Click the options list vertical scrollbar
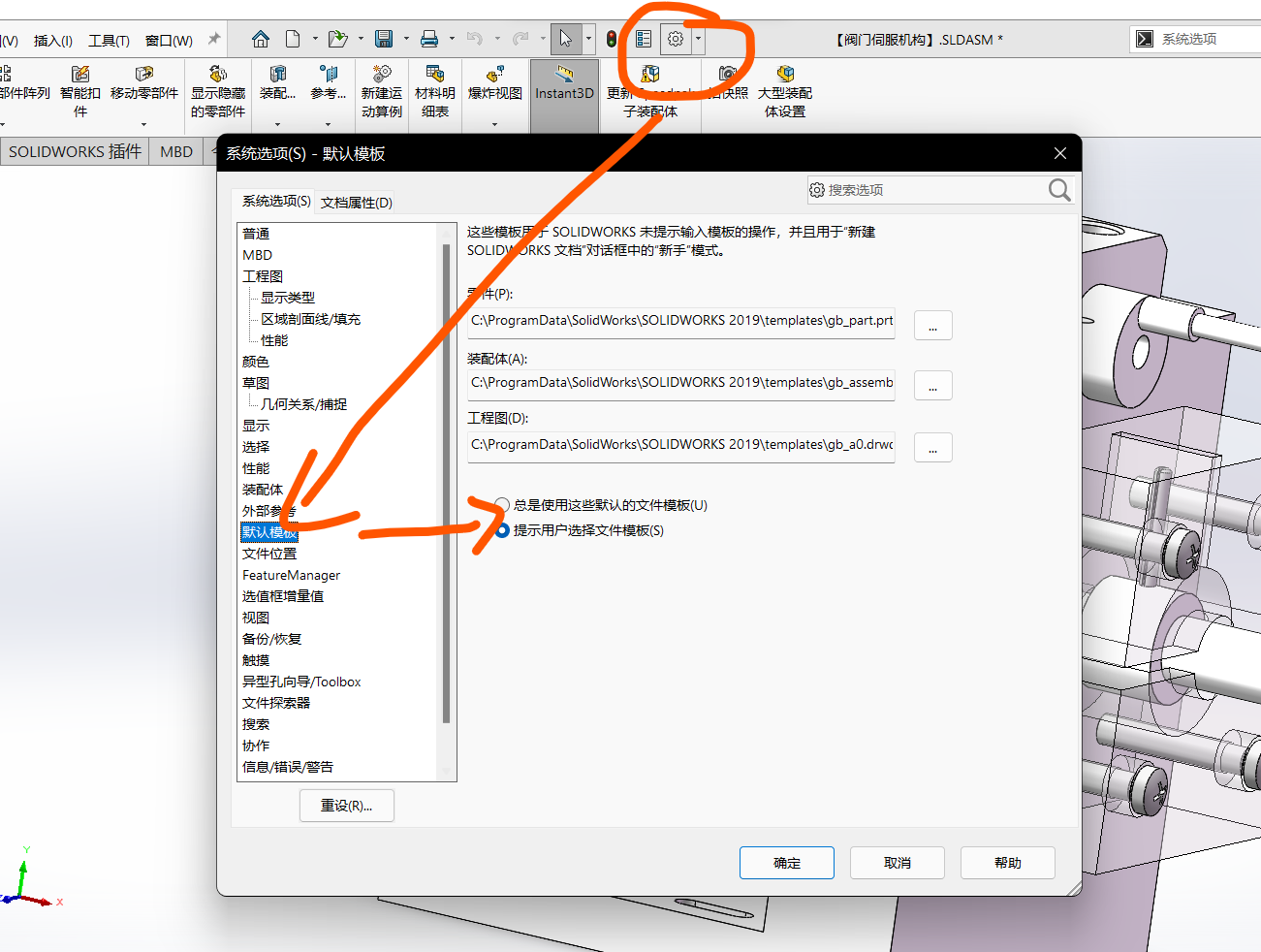Screen dimensions: 1261x952 click(x=446, y=485)
